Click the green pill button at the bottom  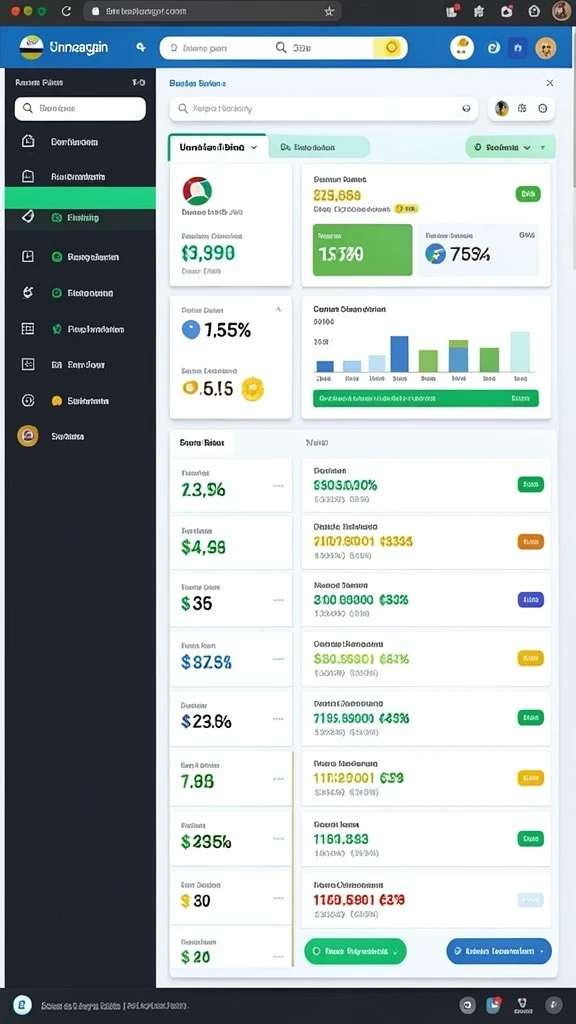355,952
